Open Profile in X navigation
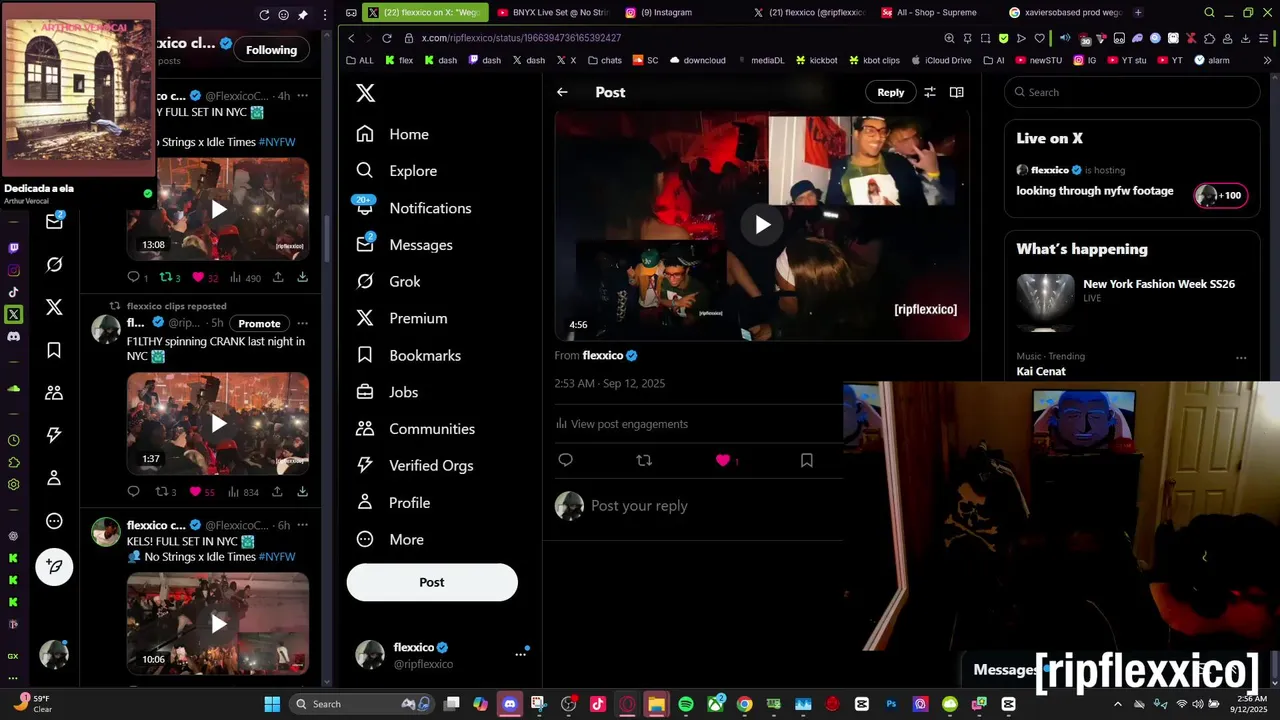This screenshot has width=1280, height=720. point(394,503)
